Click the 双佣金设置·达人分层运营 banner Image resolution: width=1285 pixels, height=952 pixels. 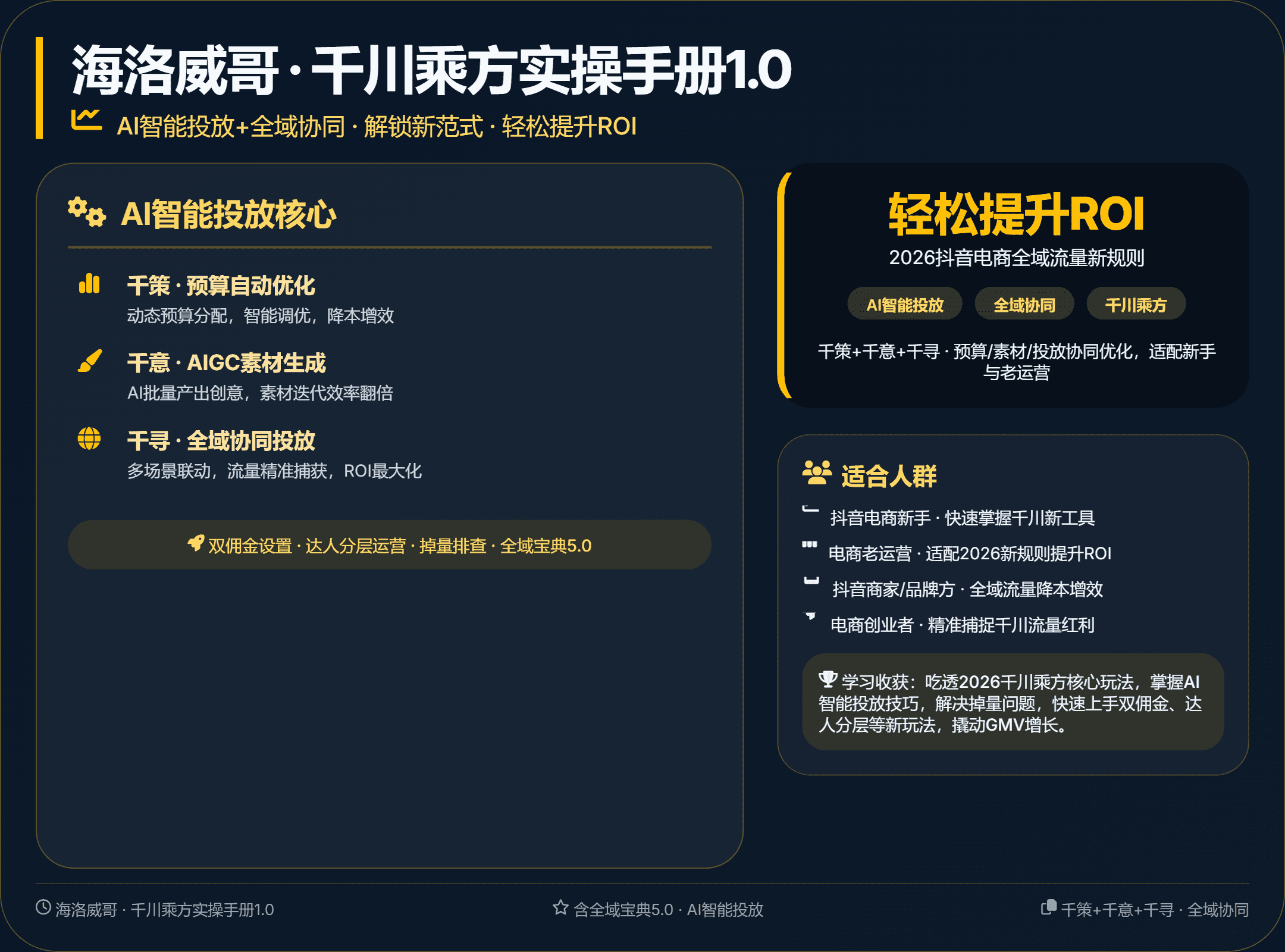coord(390,545)
